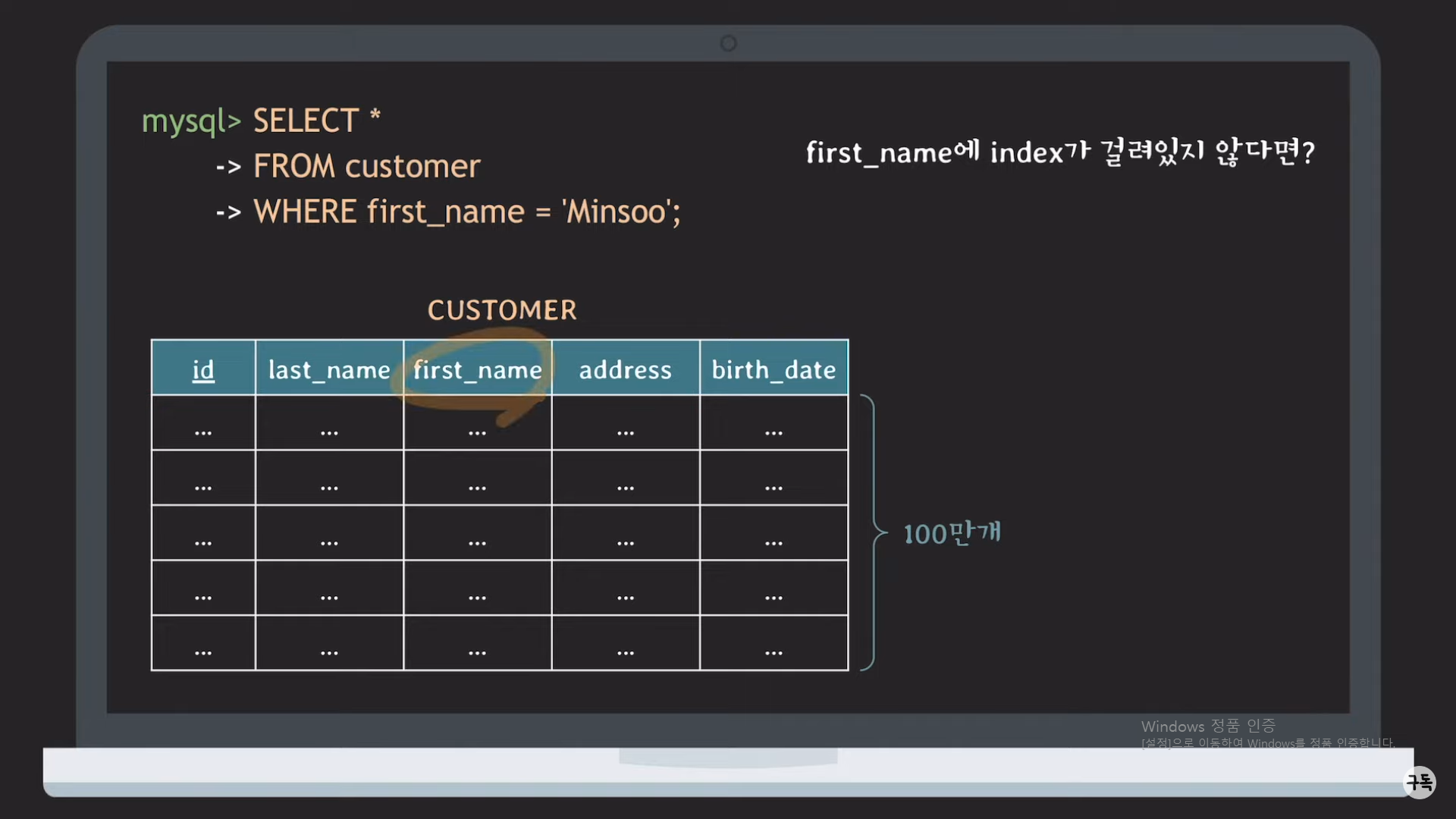
Task: Click the SELECT * statement line
Action: 316,121
